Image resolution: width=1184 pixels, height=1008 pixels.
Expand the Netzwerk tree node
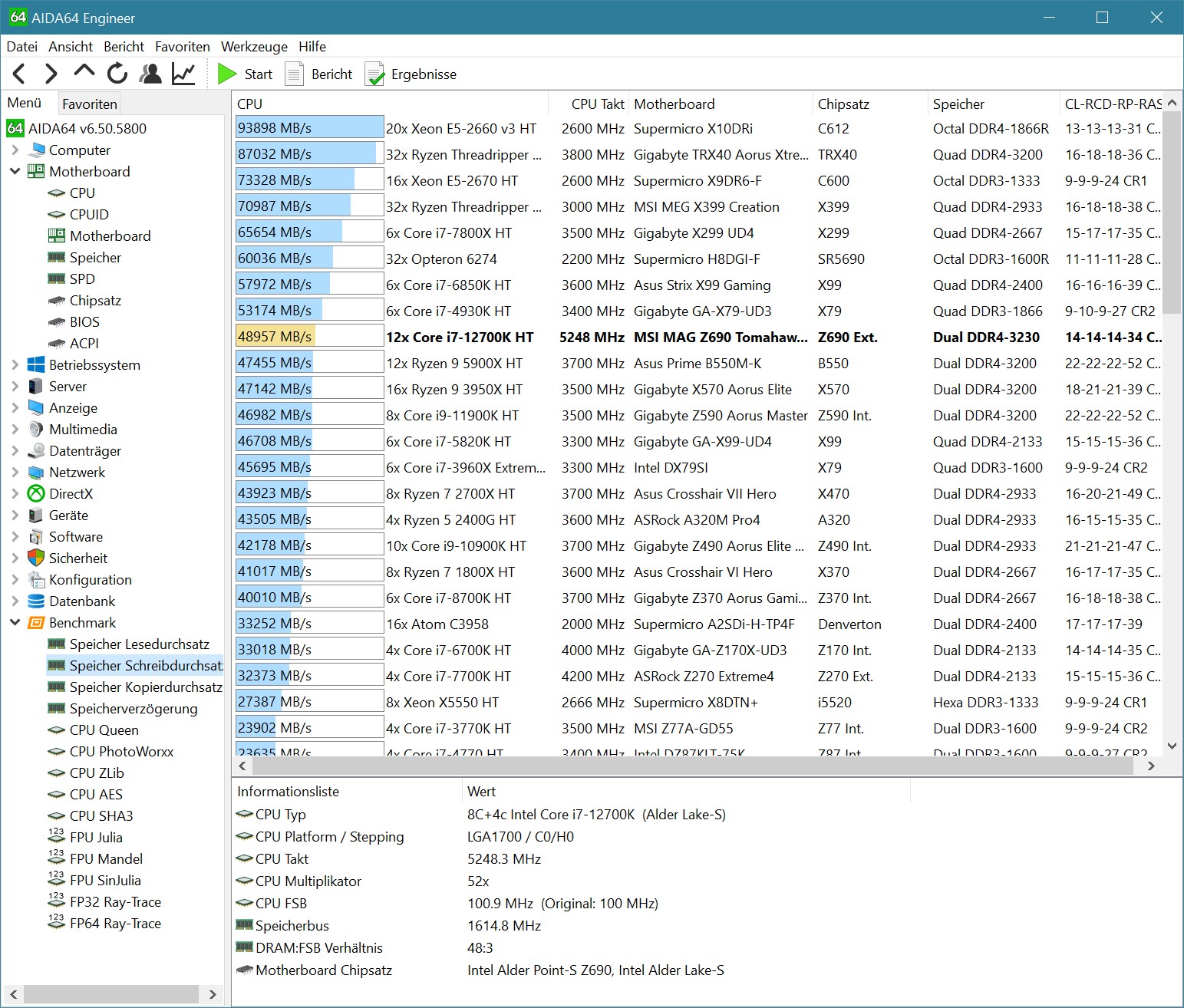15,472
